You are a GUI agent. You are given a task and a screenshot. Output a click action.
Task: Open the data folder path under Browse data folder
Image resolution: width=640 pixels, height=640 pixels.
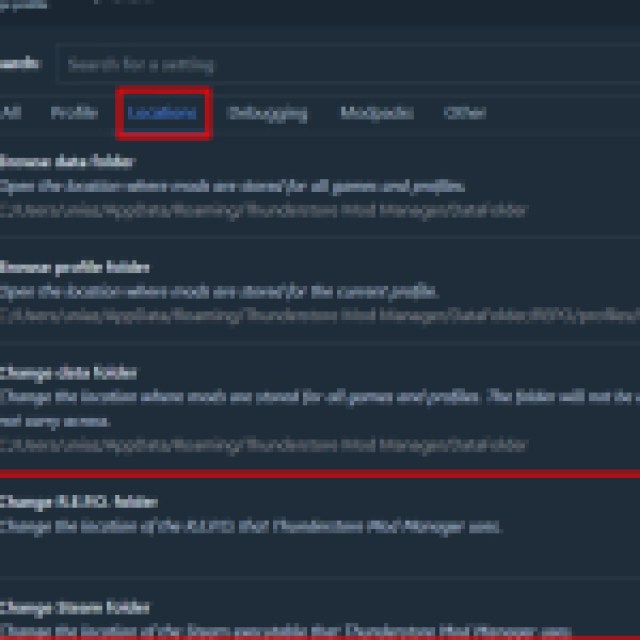pos(264,211)
